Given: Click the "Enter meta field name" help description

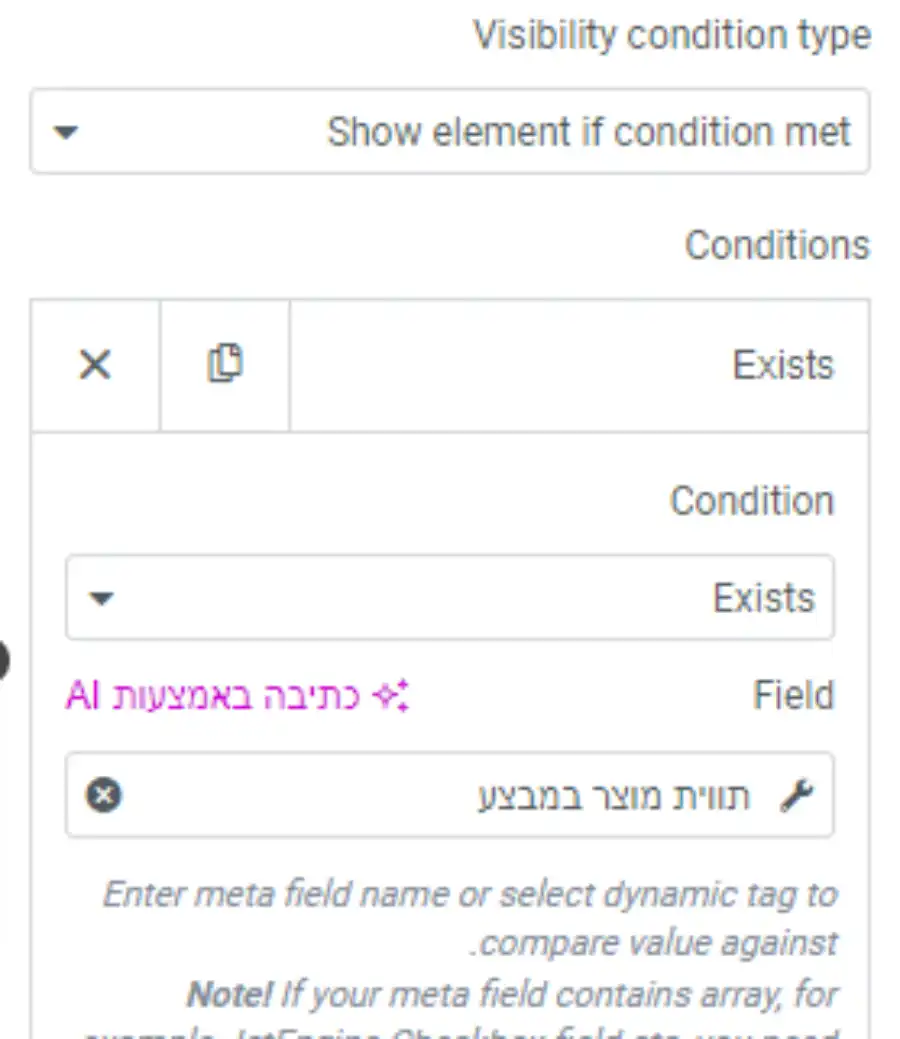Looking at the screenshot, I should [x=471, y=919].
